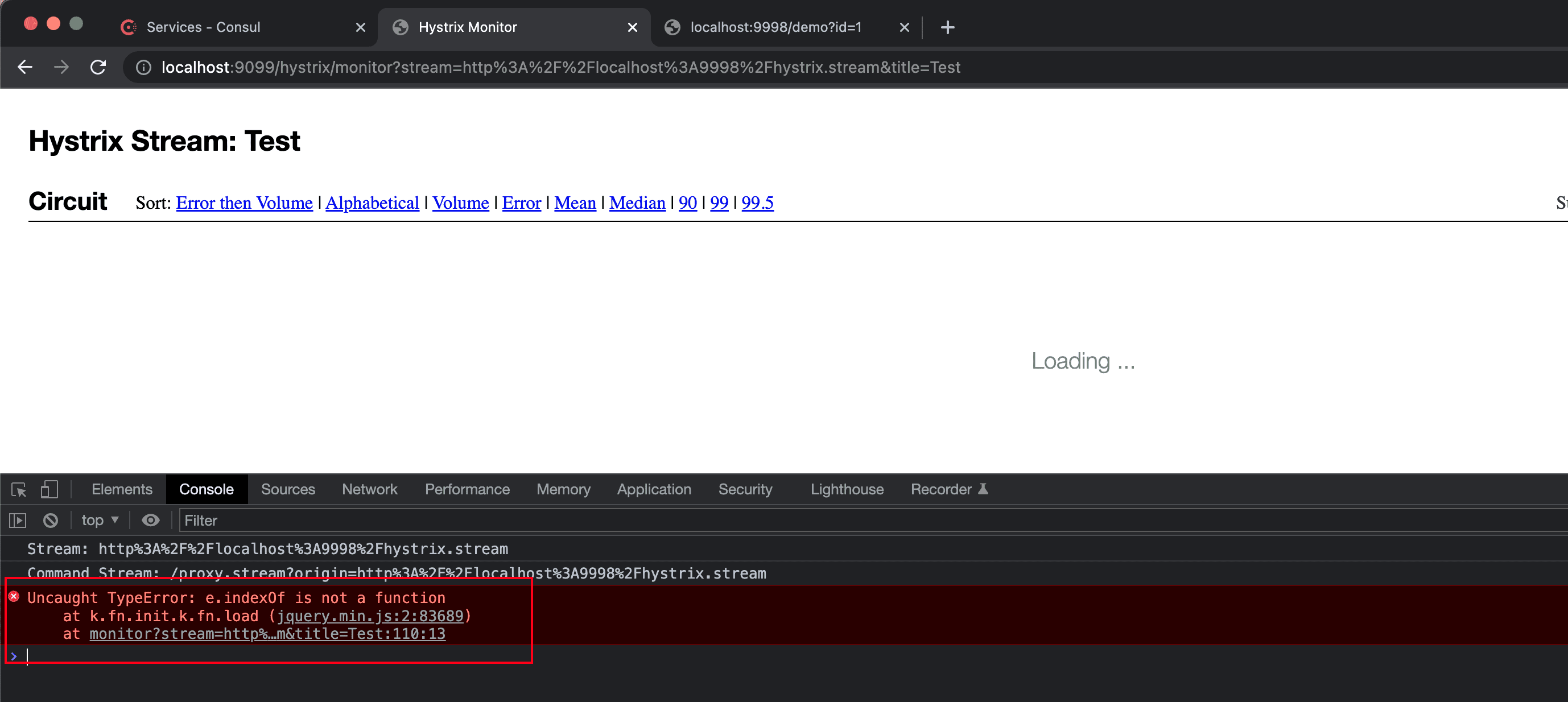Go forward to the next page
This screenshot has width=1568, height=702.
(61, 67)
